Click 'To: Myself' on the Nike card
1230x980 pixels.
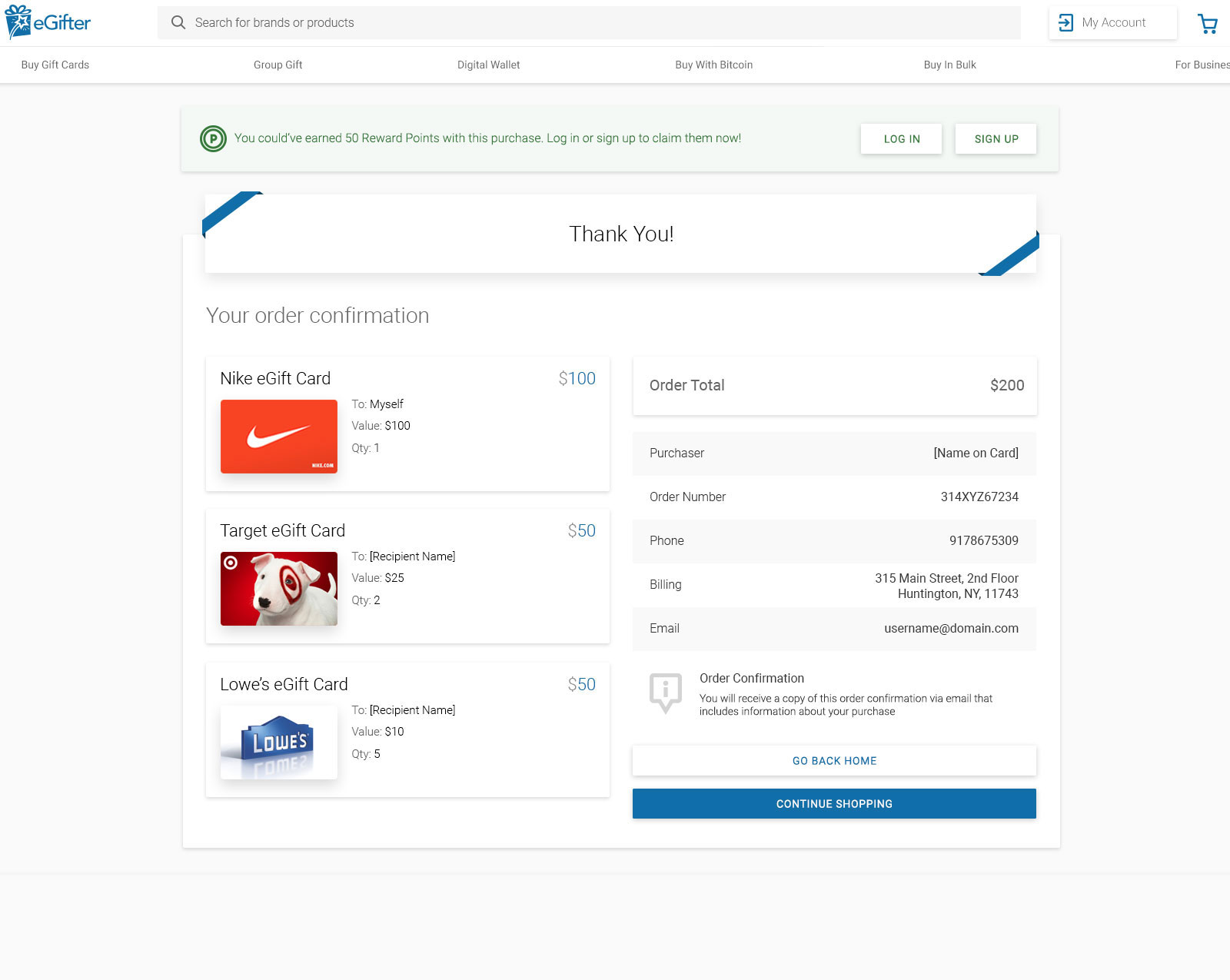pyautogui.click(x=377, y=404)
